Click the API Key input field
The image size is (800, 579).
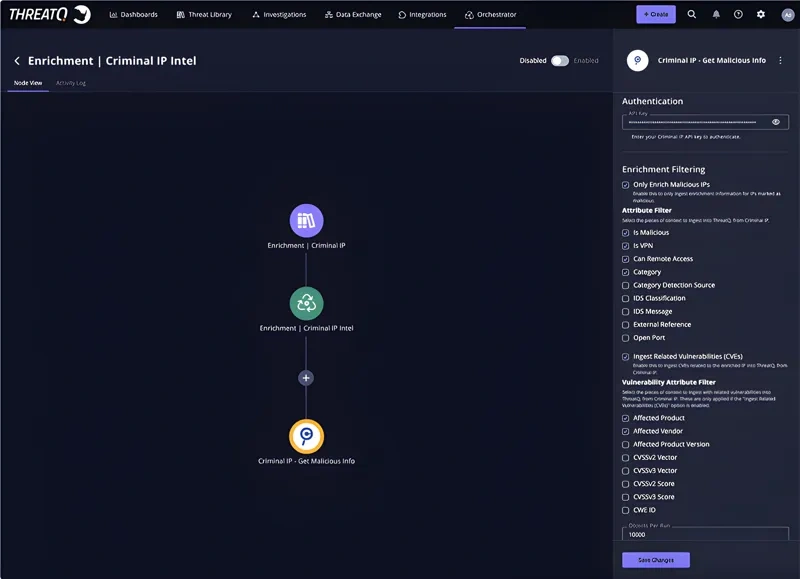[x=705, y=122]
